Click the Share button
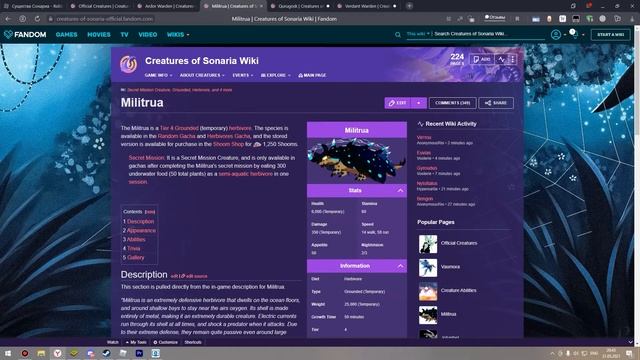 coord(496,103)
